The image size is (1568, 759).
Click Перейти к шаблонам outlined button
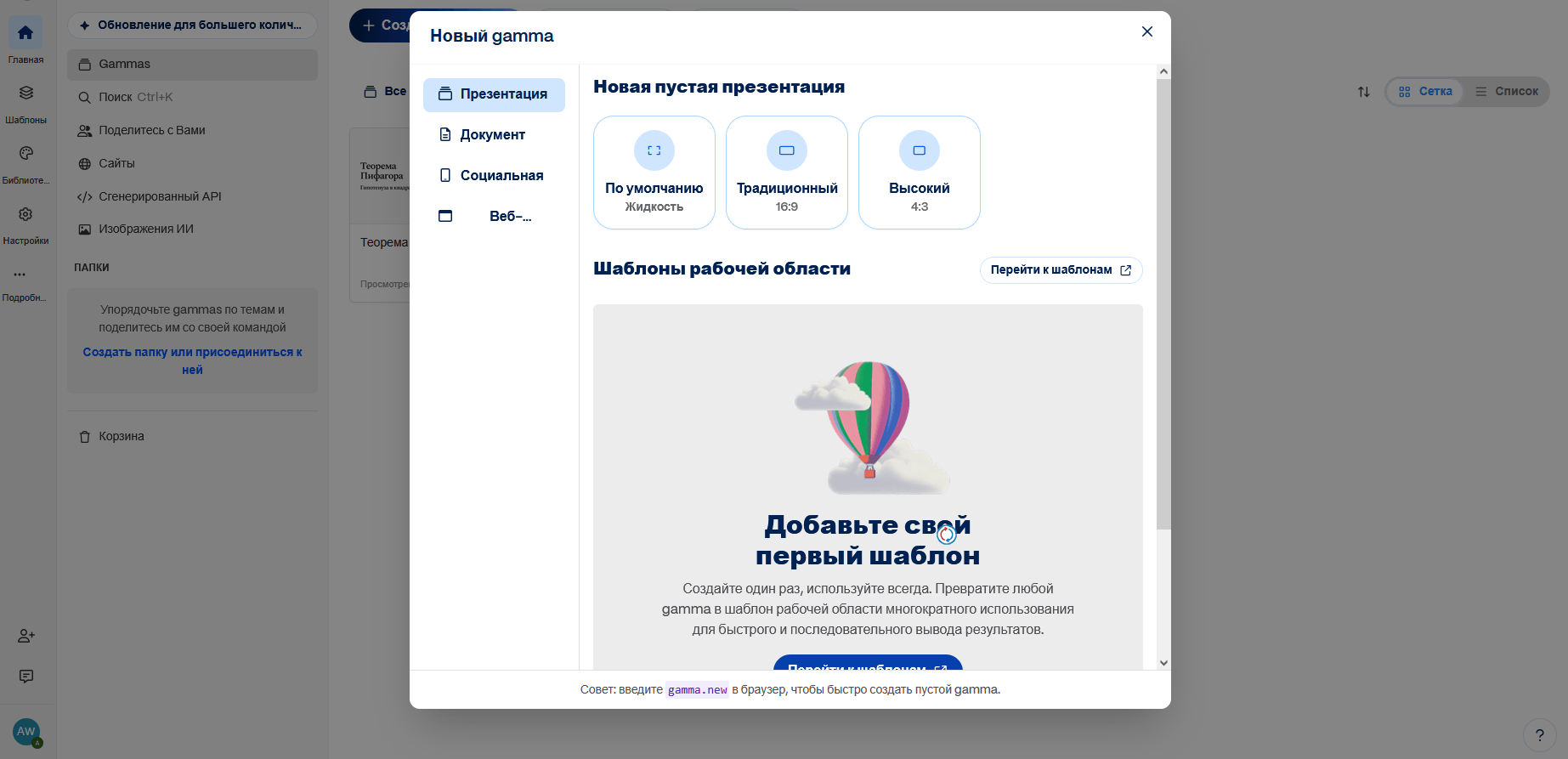tap(1061, 270)
